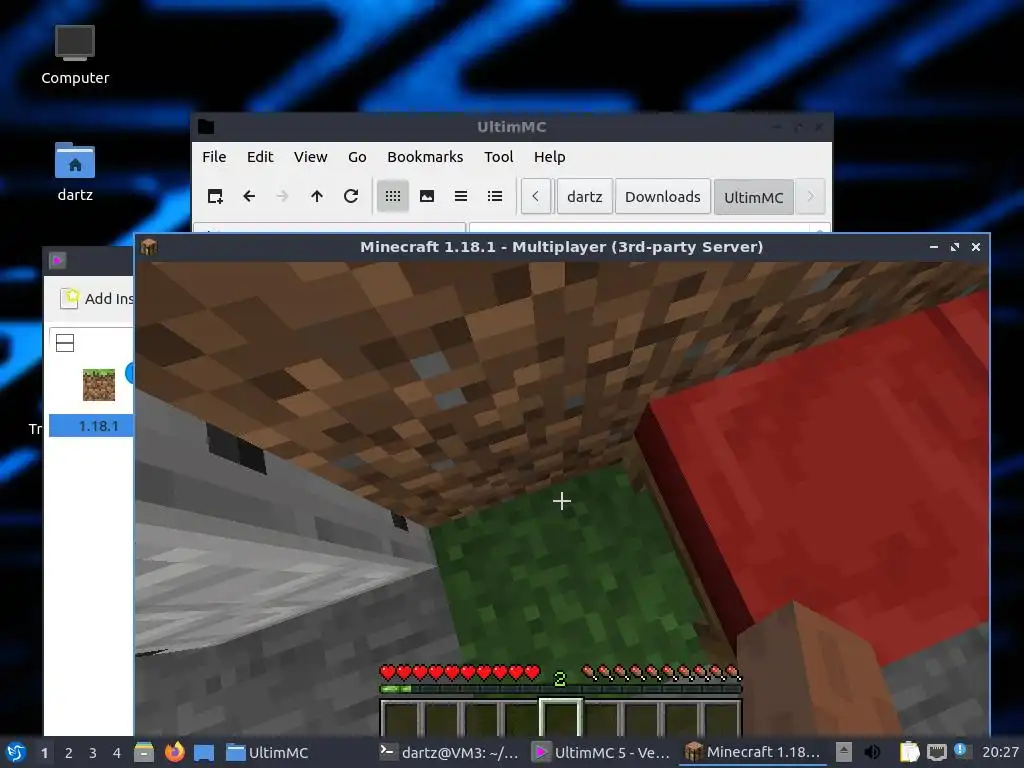The width and height of the screenshot is (1024, 768).
Task: Open the dartz home folder icon
Action: pyautogui.click(x=74, y=172)
